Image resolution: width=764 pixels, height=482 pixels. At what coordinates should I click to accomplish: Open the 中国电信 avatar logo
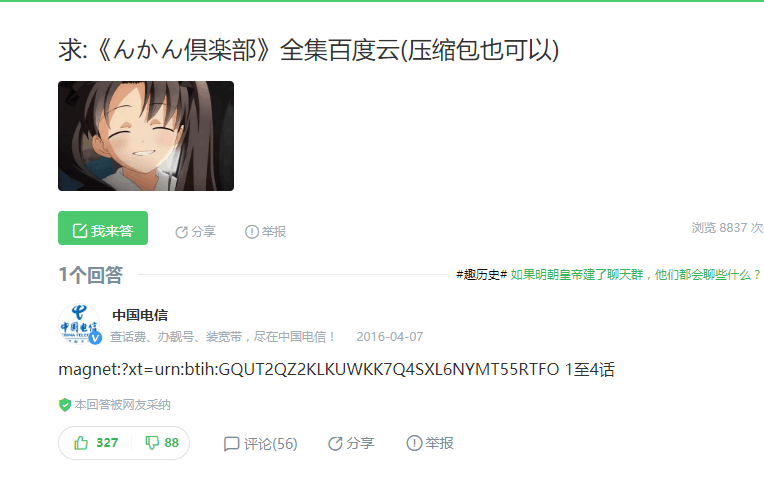[79, 324]
